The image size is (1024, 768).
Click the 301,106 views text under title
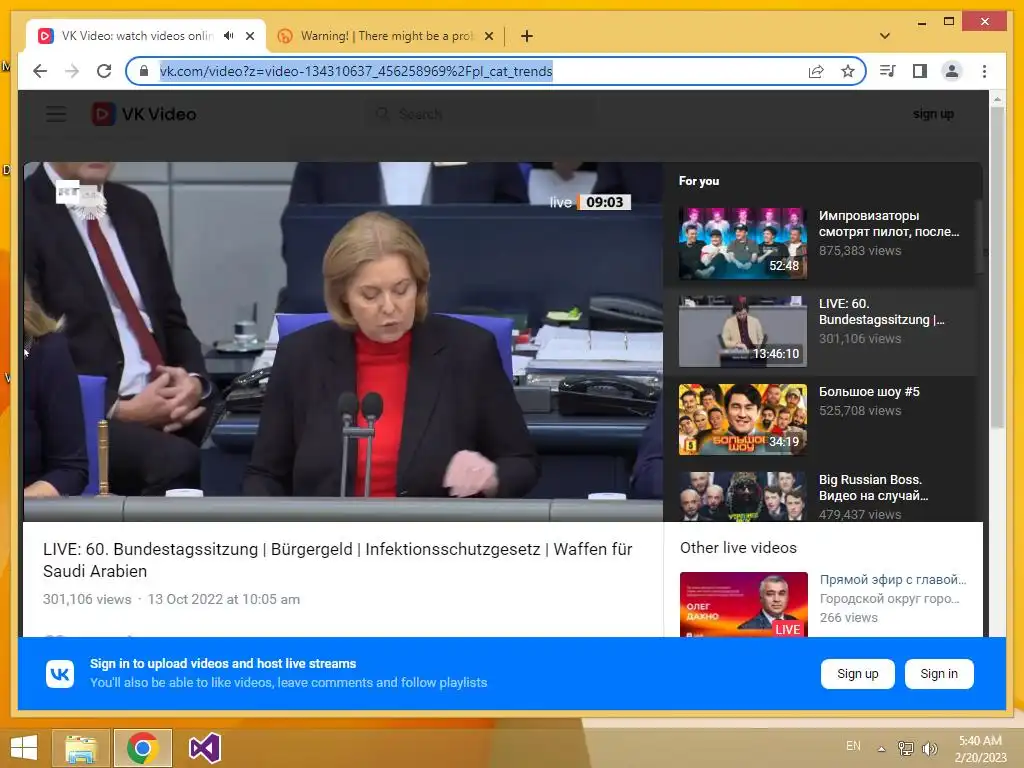click(x=87, y=600)
